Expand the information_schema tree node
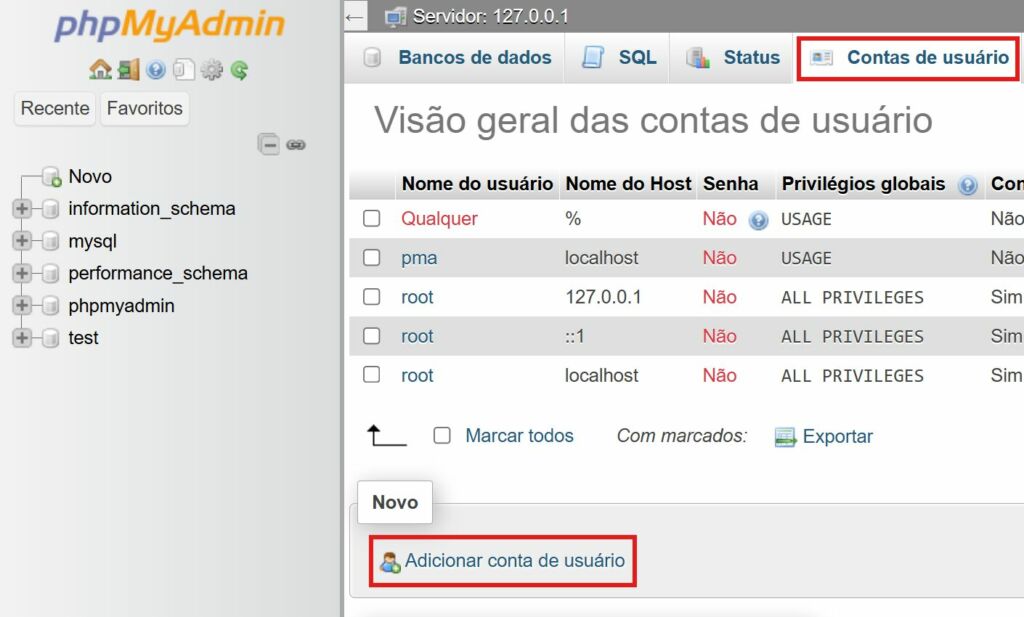This screenshot has height=617, width=1024. pos(22,209)
